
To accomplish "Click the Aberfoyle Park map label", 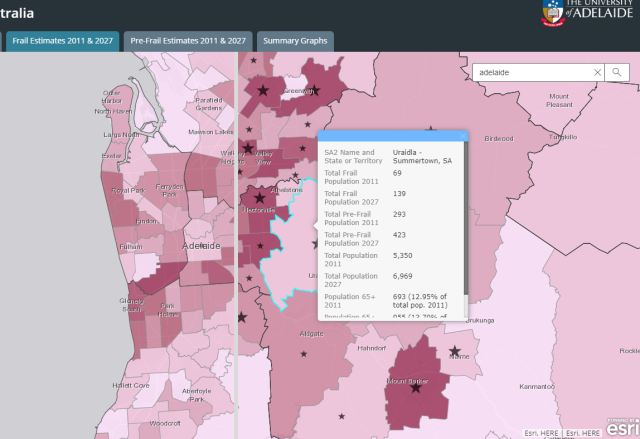I will pos(197,395).
